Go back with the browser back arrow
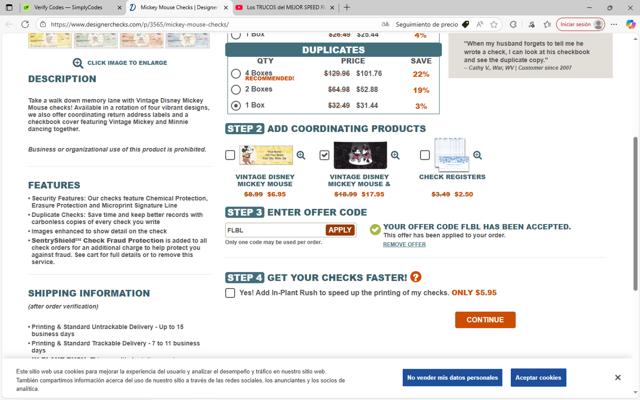The image size is (640, 400). click(x=9, y=24)
